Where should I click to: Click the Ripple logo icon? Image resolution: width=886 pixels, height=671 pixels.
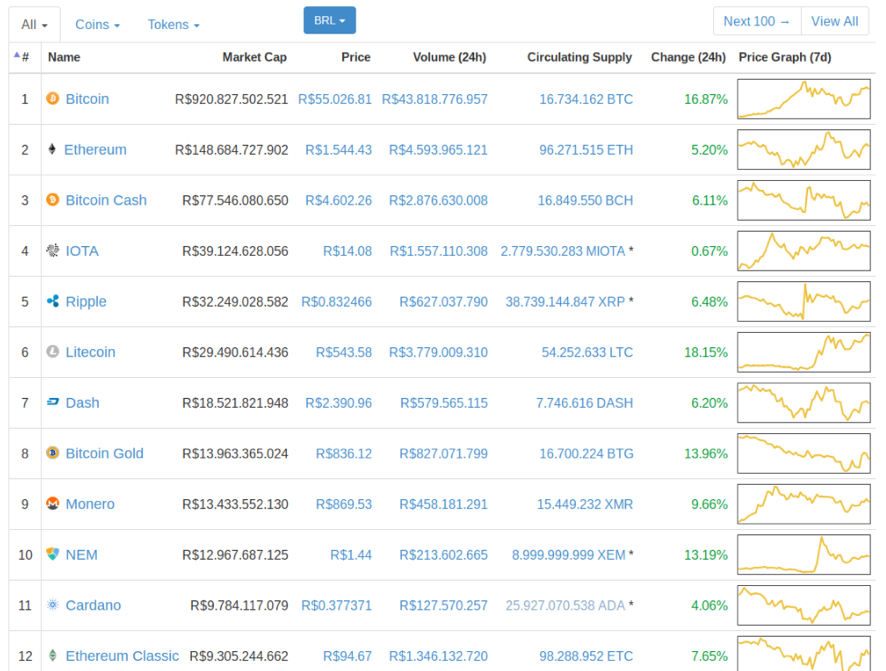[x=53, y=301]
